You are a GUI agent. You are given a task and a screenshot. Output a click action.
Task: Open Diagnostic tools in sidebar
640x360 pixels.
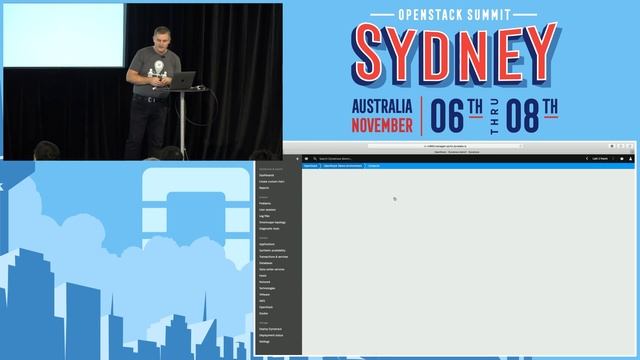point(269,229)
